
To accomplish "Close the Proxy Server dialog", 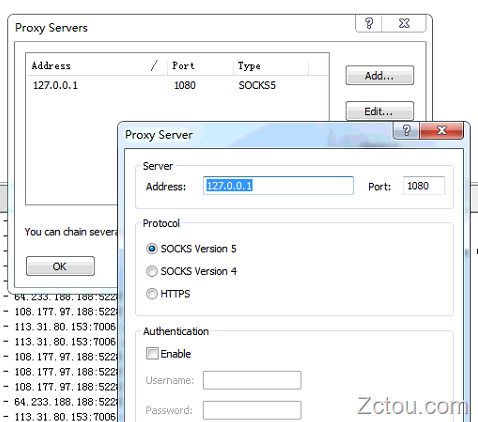I will tap(442, 130).
